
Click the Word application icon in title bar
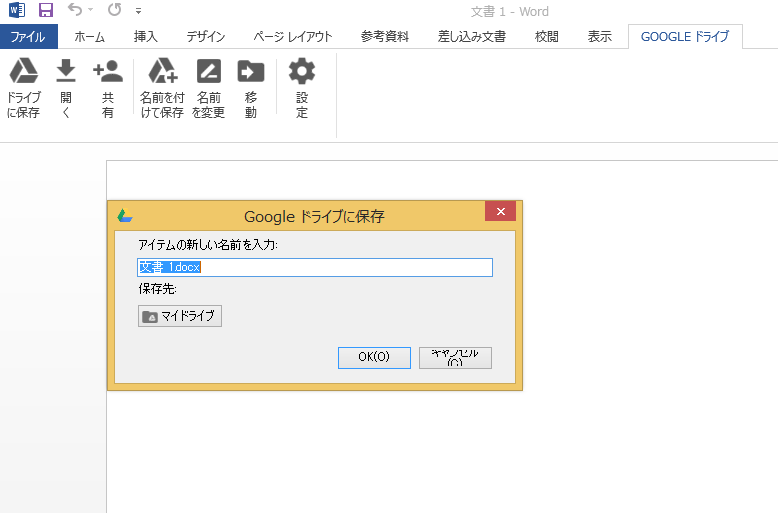[17, 10]
